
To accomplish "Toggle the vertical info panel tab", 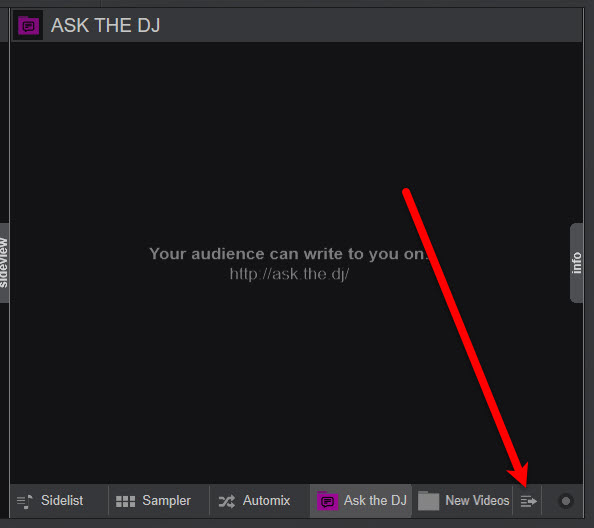I will [577, 263].
